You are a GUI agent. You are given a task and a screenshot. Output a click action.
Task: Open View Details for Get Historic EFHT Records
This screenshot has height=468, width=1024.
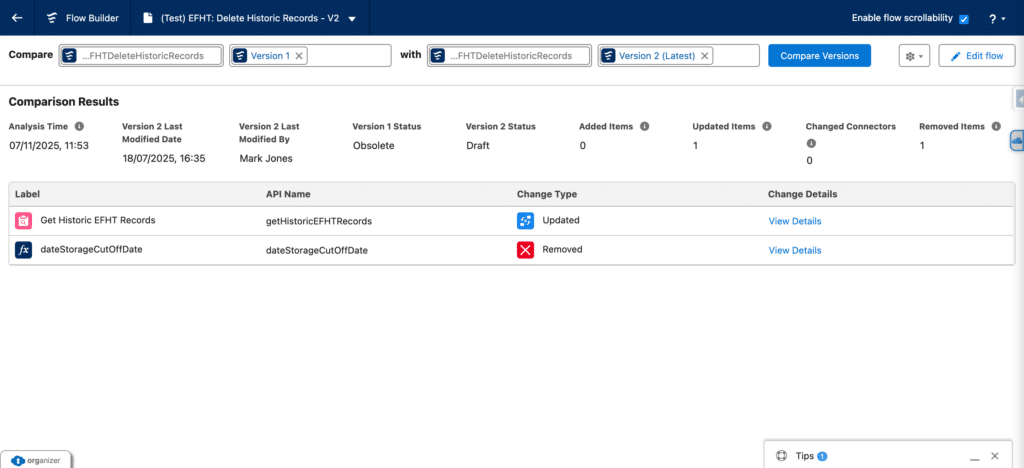(794, 221)
